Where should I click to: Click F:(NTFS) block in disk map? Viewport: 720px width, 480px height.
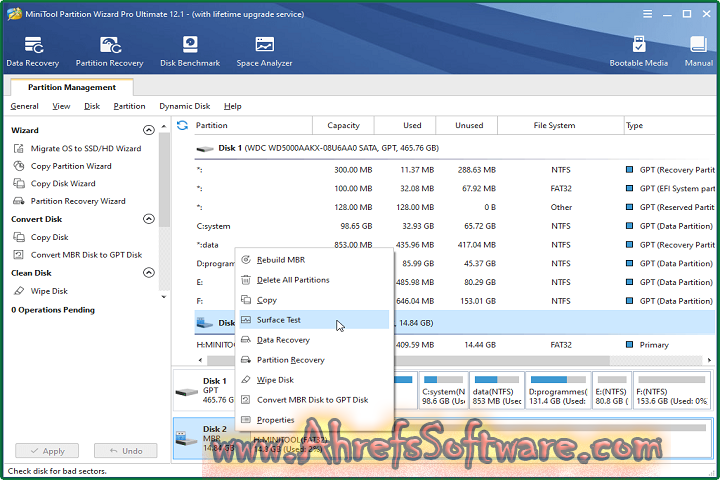coord(672,391)
